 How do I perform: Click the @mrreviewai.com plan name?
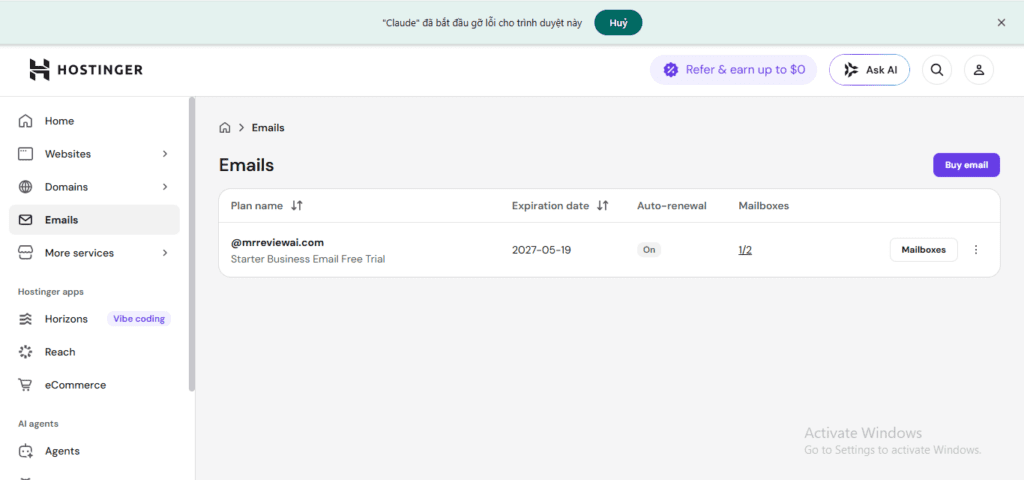tap(278, 242)
